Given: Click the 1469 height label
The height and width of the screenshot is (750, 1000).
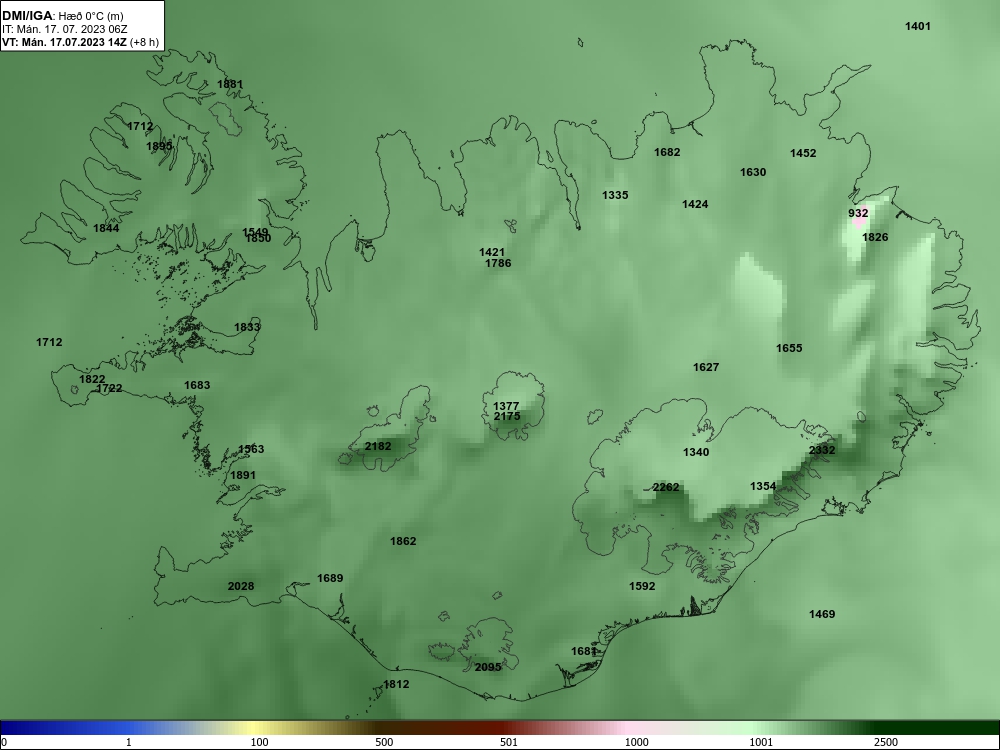Looking at the screenshot, I should (x=822, y=614).
